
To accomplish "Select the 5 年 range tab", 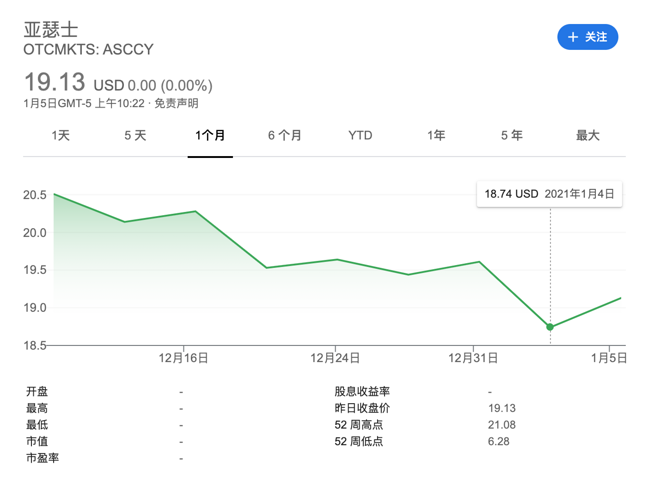I will click(x=511, y=135).
